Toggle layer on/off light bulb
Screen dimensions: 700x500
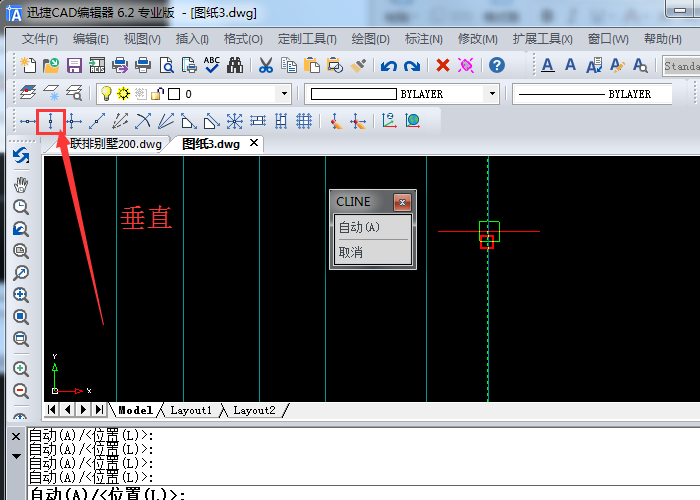tap(106, 94)
